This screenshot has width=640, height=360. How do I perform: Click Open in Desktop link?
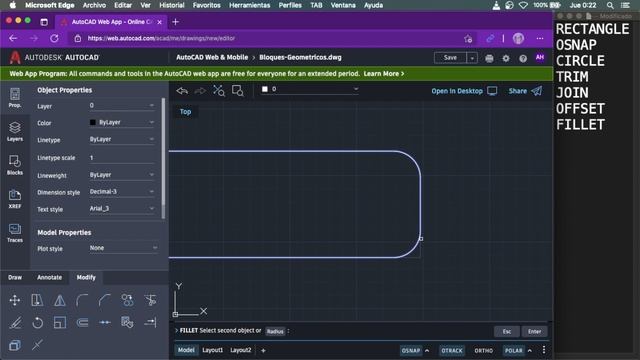coord(464,91)
